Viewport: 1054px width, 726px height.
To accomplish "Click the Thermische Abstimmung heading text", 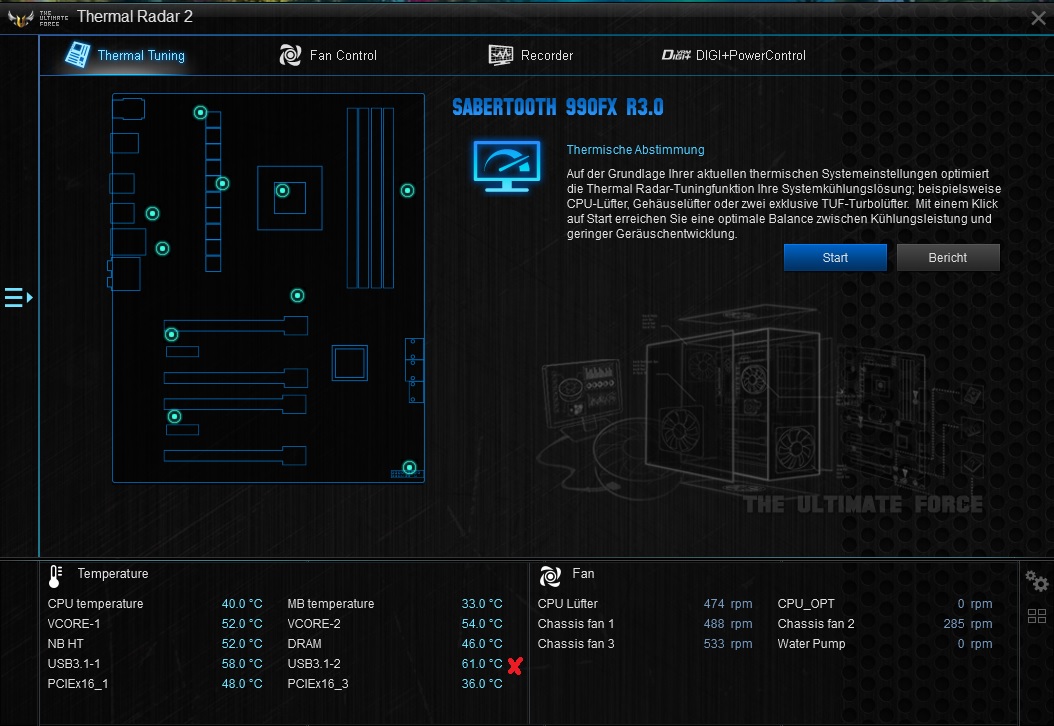I will click(x=635, y=150).
